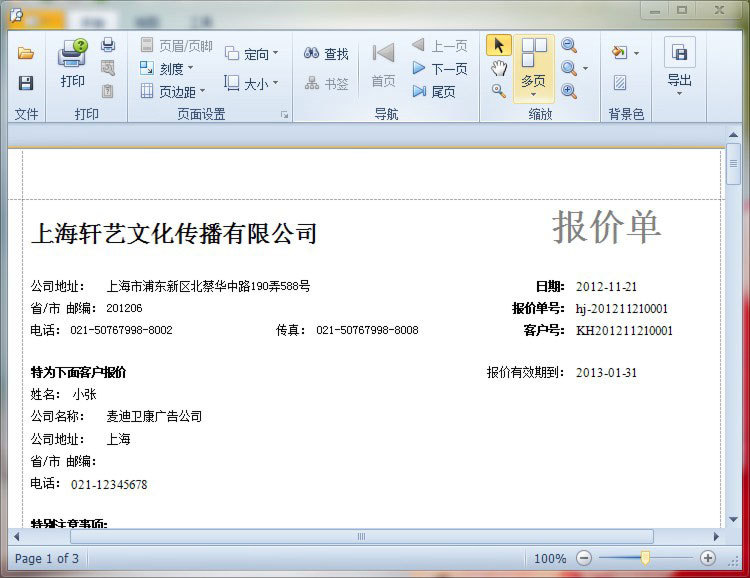Click customer name 小张

tap(85, 394)
